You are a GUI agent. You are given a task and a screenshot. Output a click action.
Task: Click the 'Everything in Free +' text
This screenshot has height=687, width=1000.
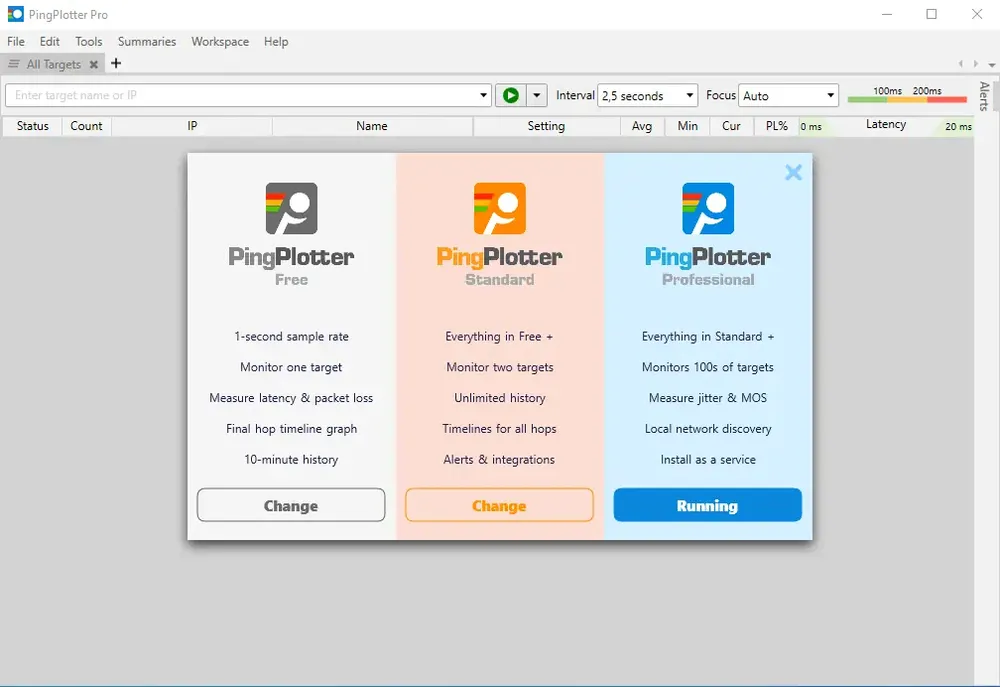tap(499, 337)
